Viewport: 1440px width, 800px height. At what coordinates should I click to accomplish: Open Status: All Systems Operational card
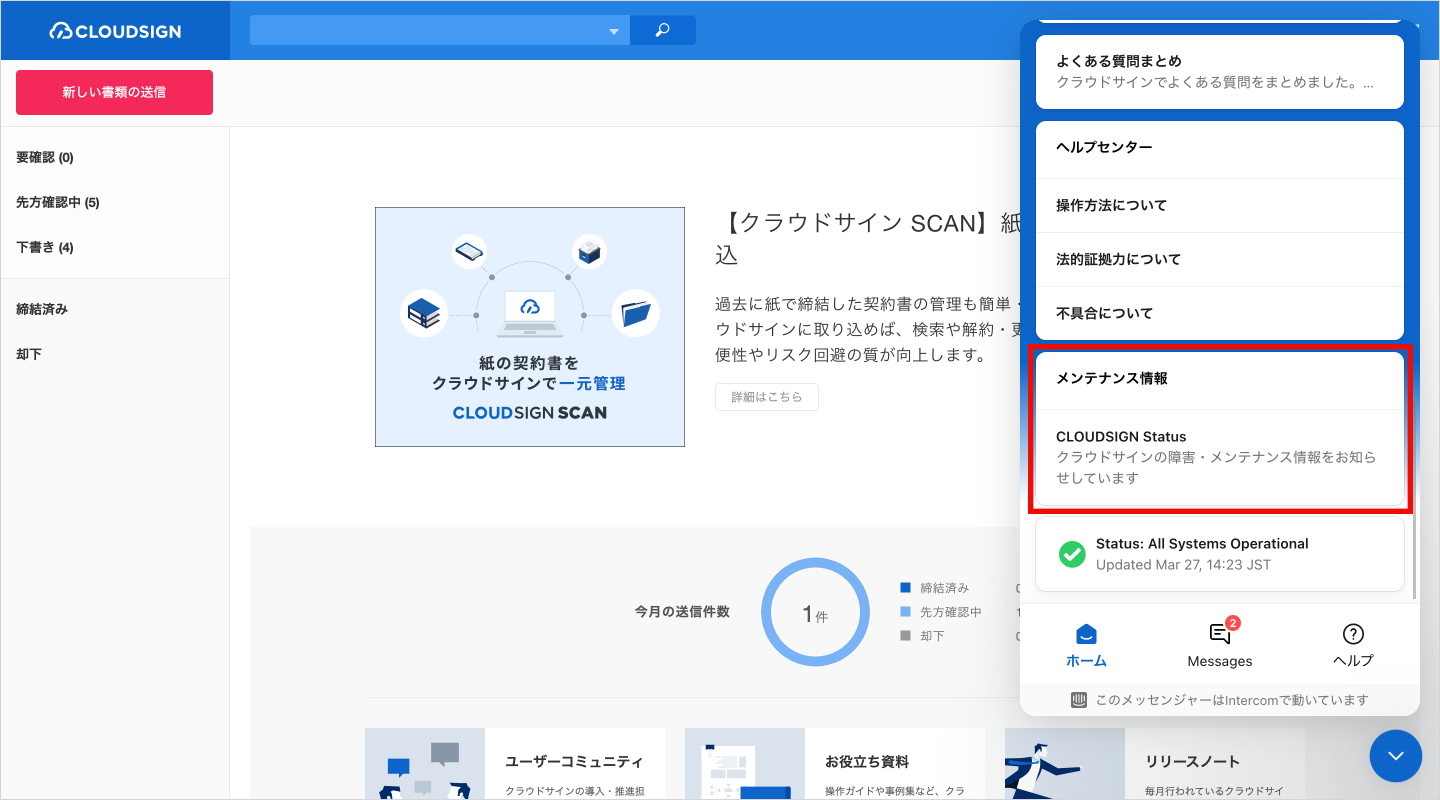point(1220,554)
